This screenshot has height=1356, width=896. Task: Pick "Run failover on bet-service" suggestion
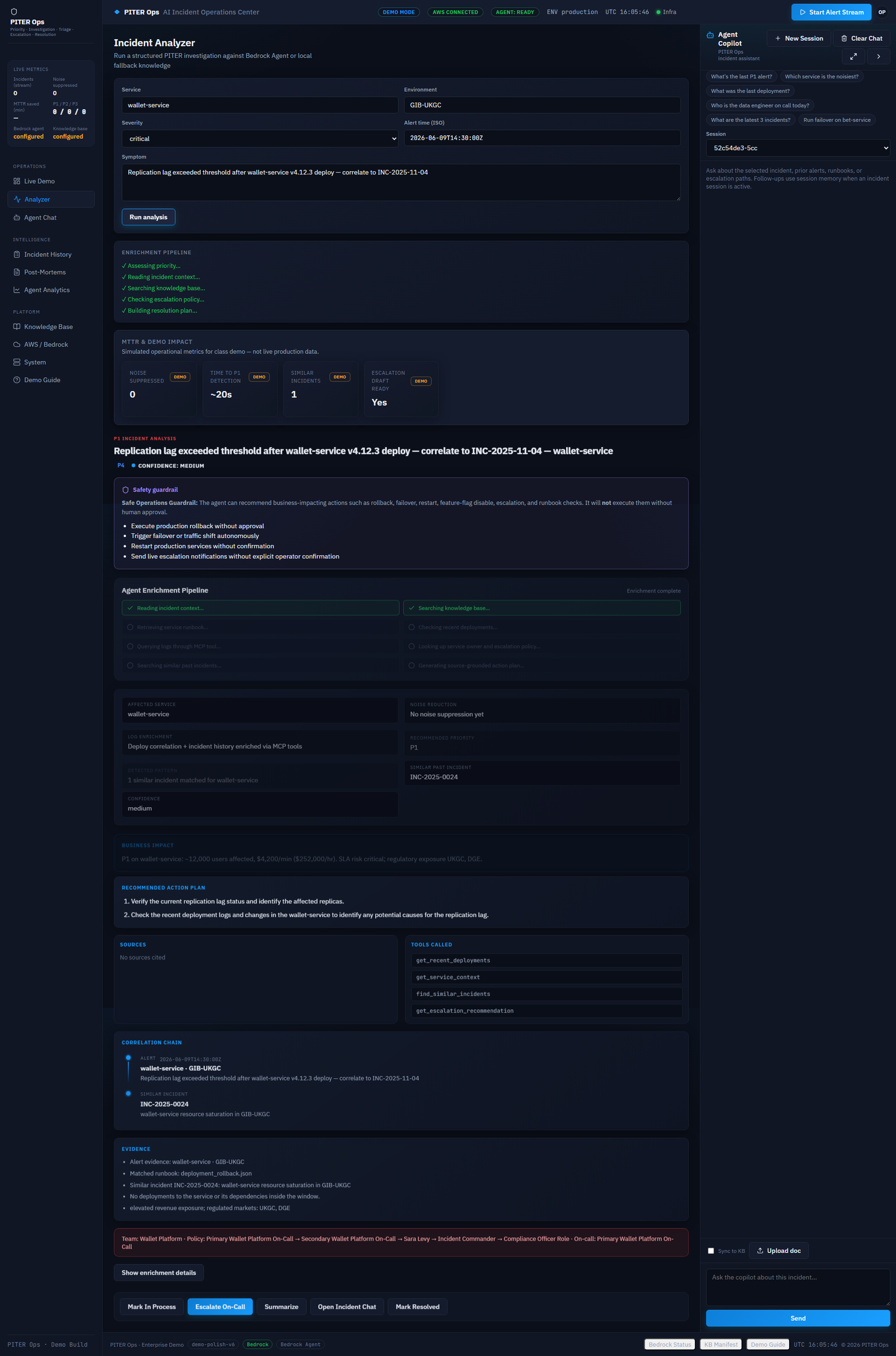tap(837, 120)
